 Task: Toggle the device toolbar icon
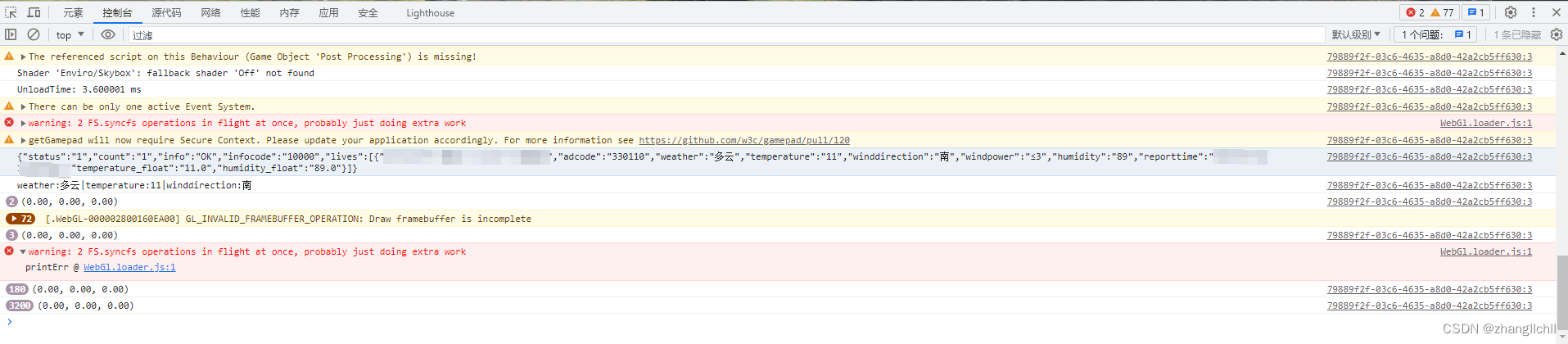click(x=34, y=12)
